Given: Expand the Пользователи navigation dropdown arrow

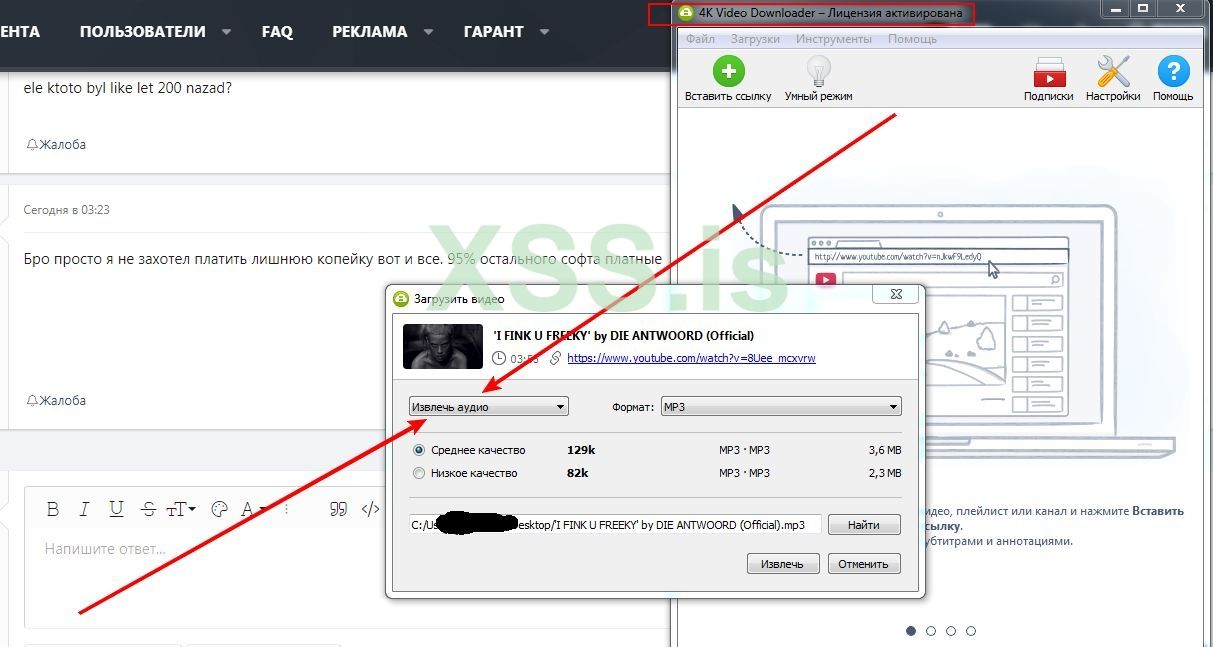Looking at the screenshot, I should 226,32.
